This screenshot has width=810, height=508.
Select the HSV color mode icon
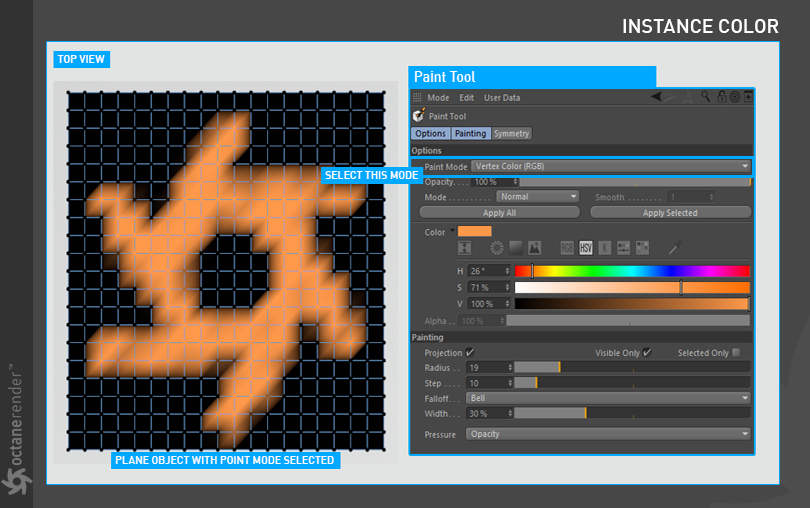click(585, 248)
